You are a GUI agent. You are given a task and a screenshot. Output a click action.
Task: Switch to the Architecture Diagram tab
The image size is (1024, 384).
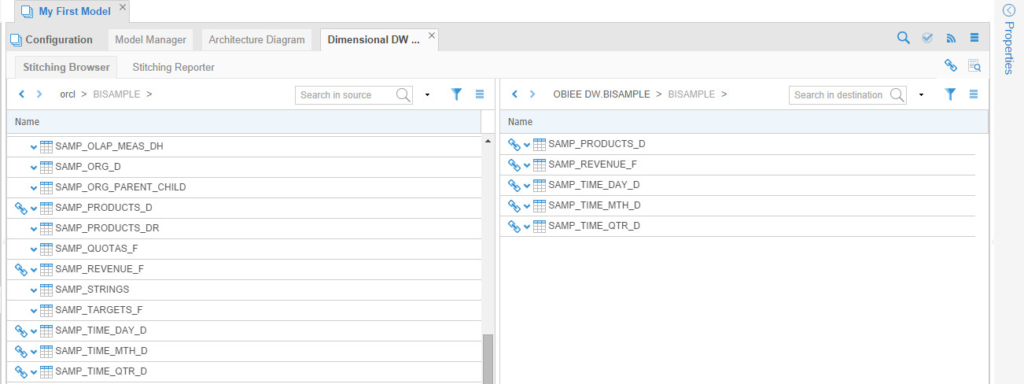click(x=257, y=39)
